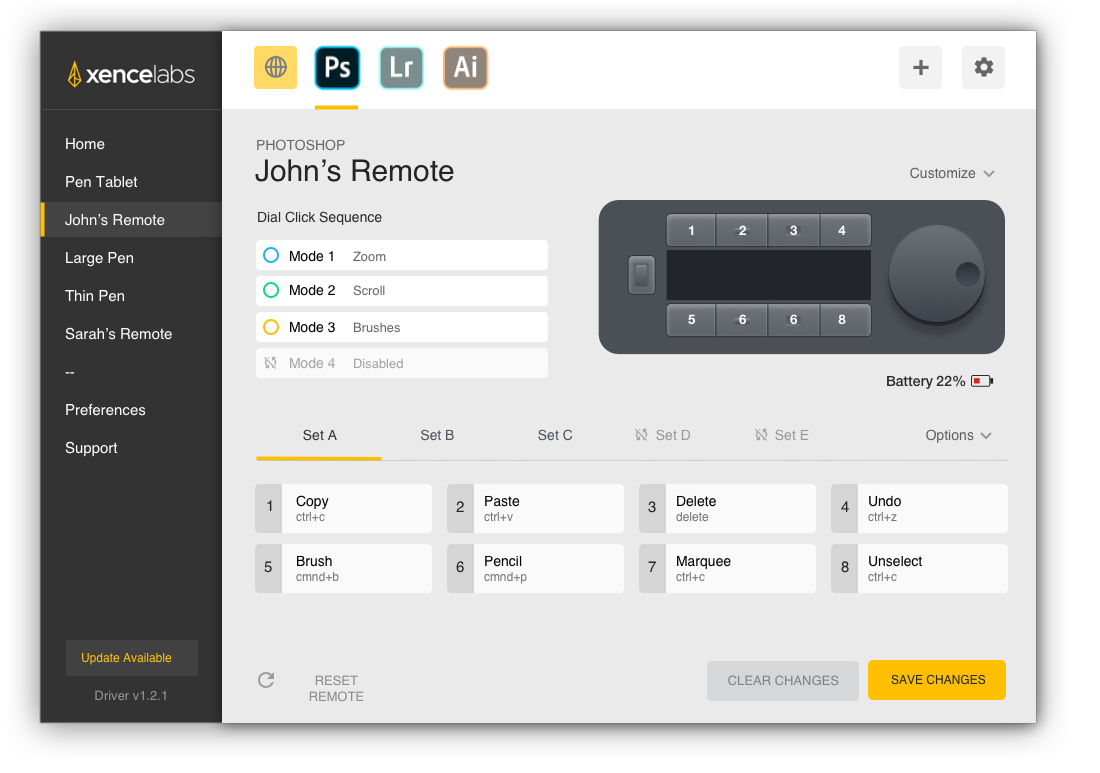Switch to the Illustrator app icon

pos(465,67)
